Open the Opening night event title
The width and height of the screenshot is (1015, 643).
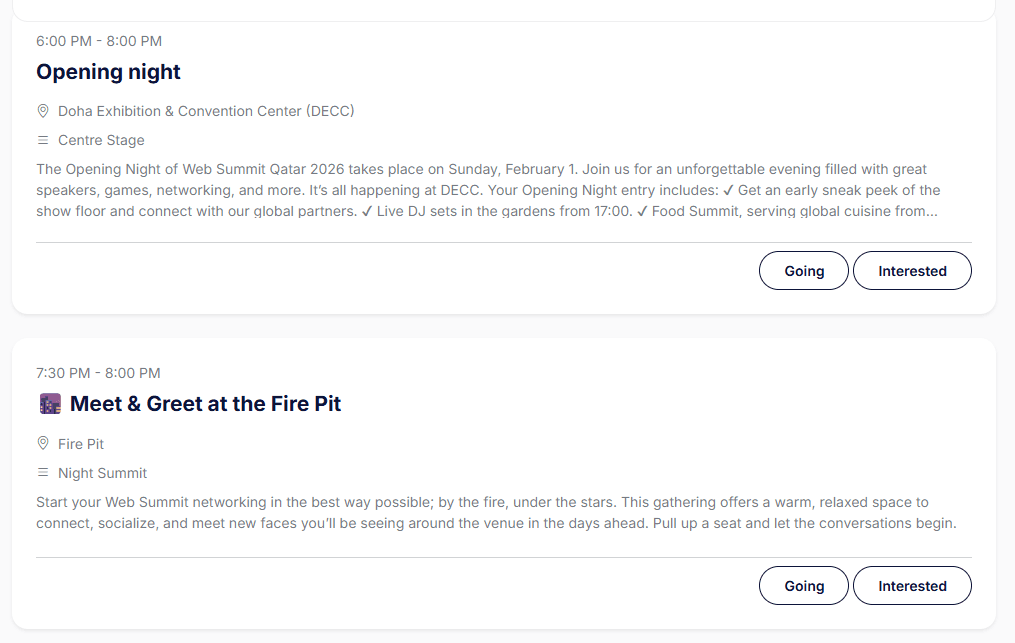coord(108,72)
